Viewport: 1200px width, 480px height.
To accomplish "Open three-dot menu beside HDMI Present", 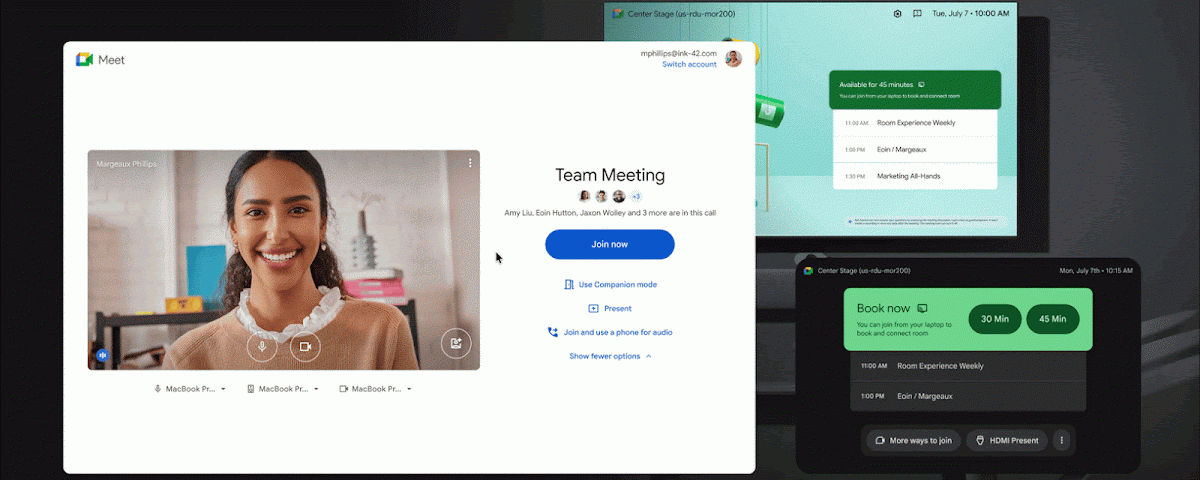I will pyautogui.click(x=1062, y=440).
